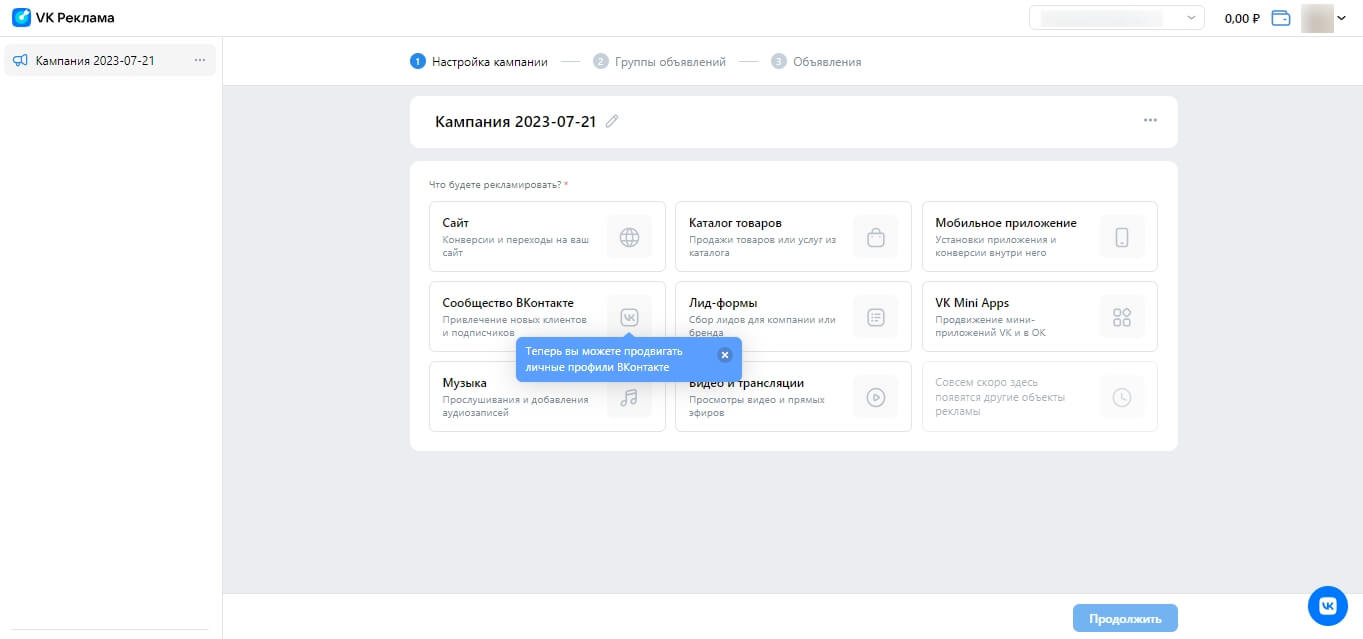Click the phone icon for Мобильное приложение

point(1121,237)
